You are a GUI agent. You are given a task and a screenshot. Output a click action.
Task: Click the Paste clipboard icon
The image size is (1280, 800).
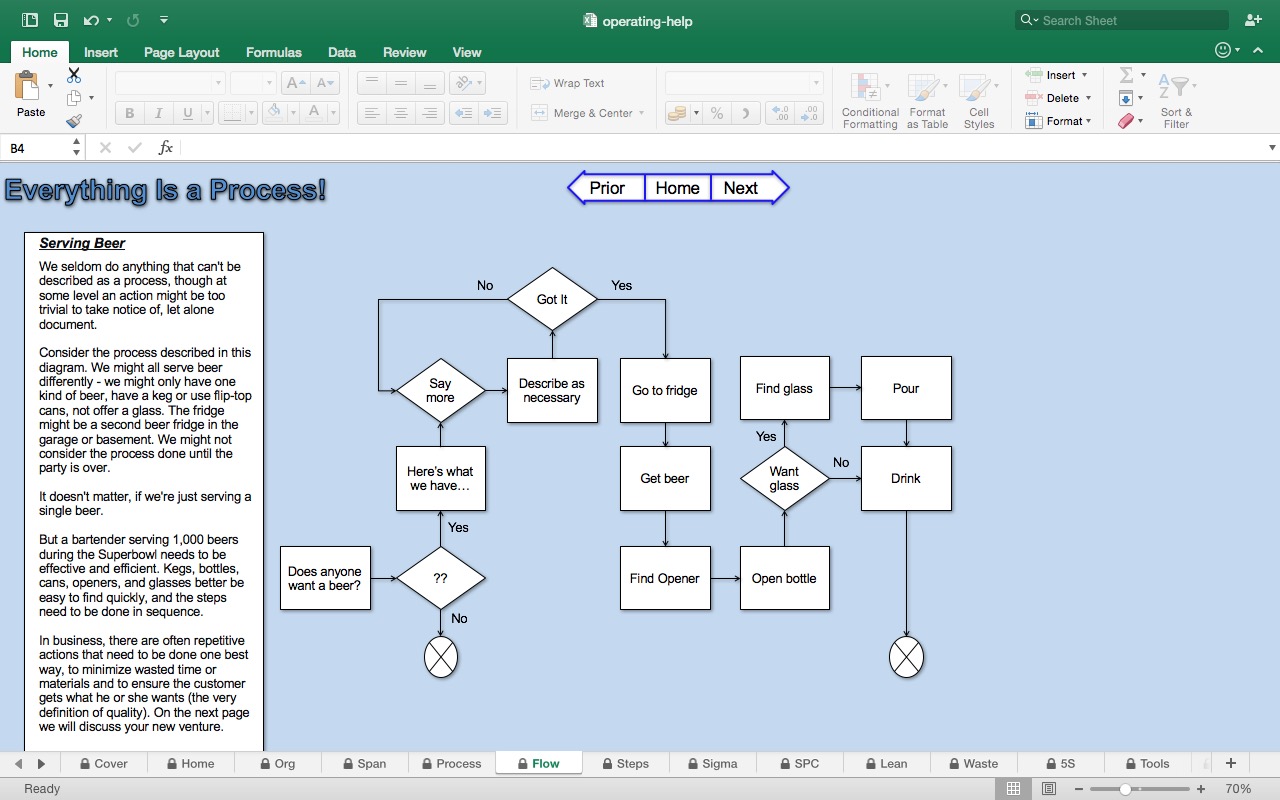click(x=28, y=85)
